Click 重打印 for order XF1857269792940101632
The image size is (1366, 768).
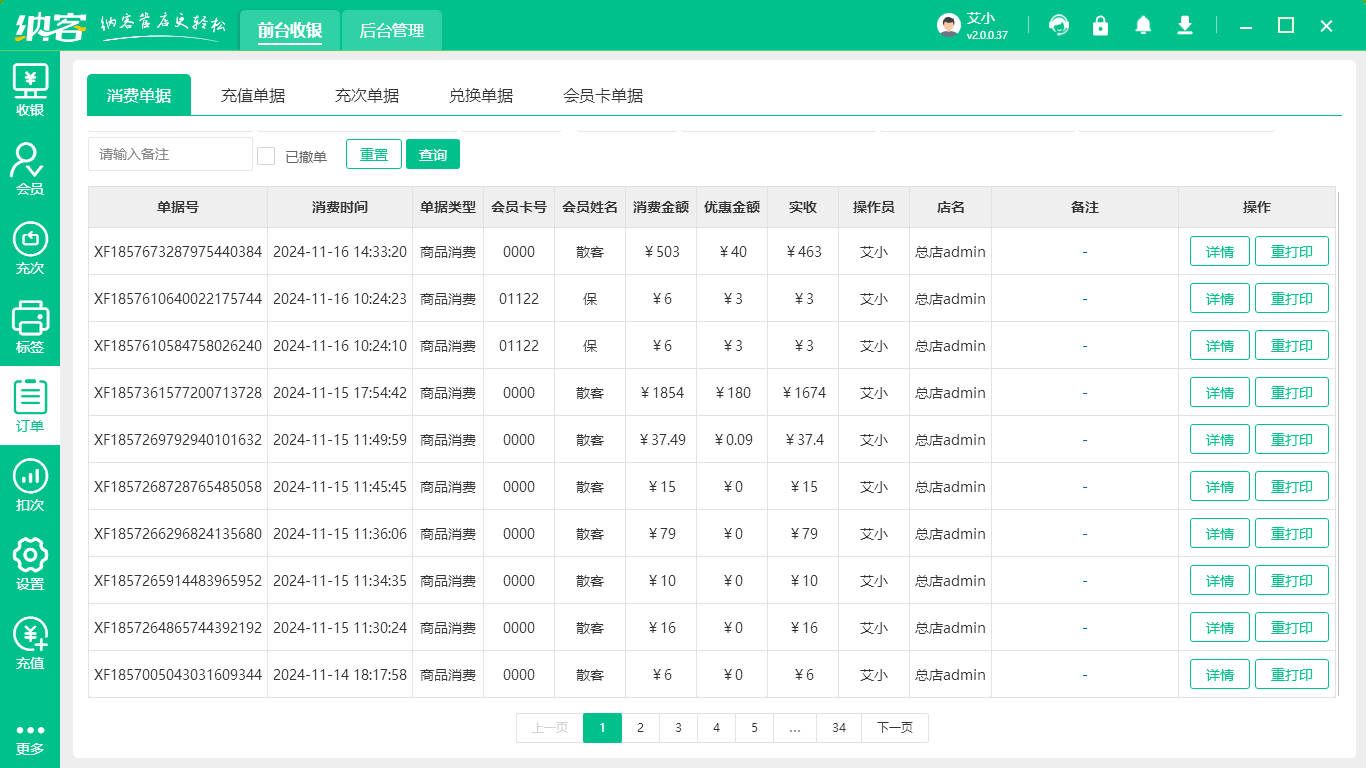(x=1292, y=440)
